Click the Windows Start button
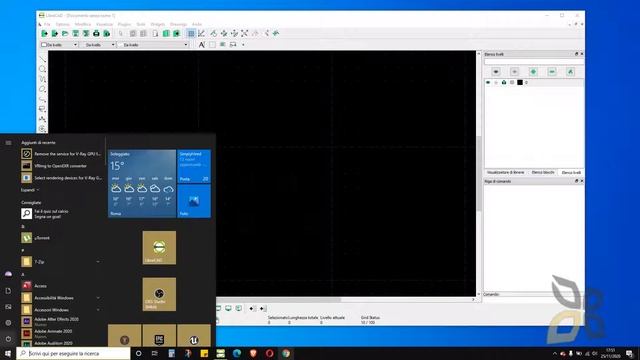The height and width of the screenshot is (360, 640). coord(8,353)
